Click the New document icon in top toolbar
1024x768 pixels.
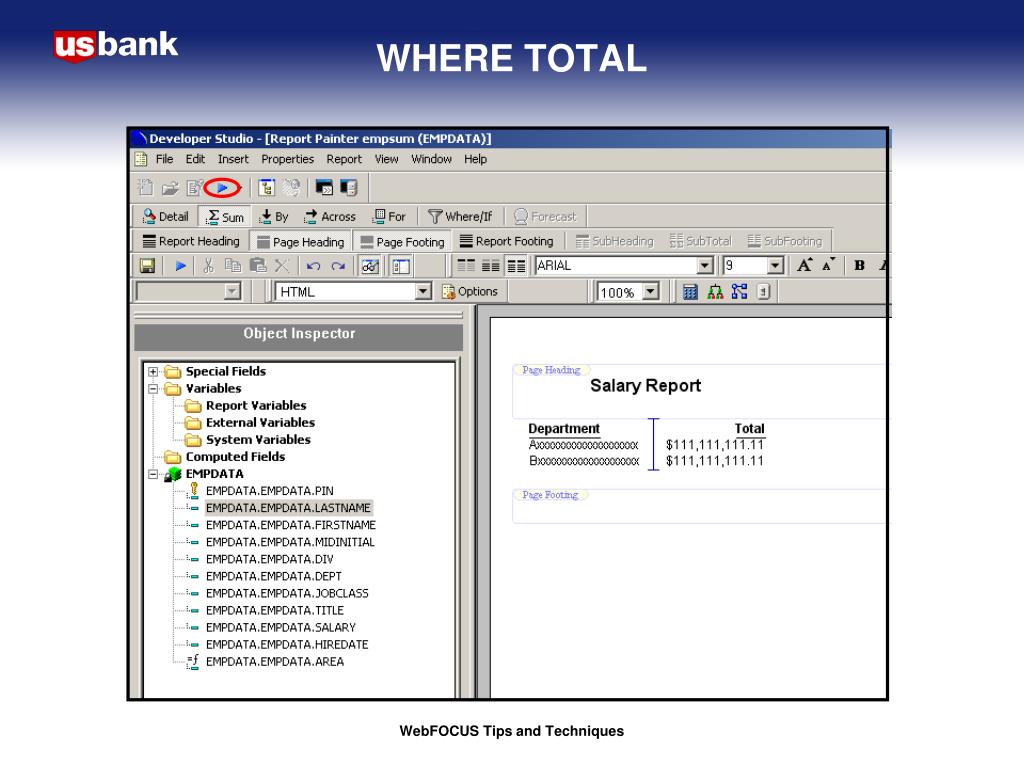[x=146, y=188]
